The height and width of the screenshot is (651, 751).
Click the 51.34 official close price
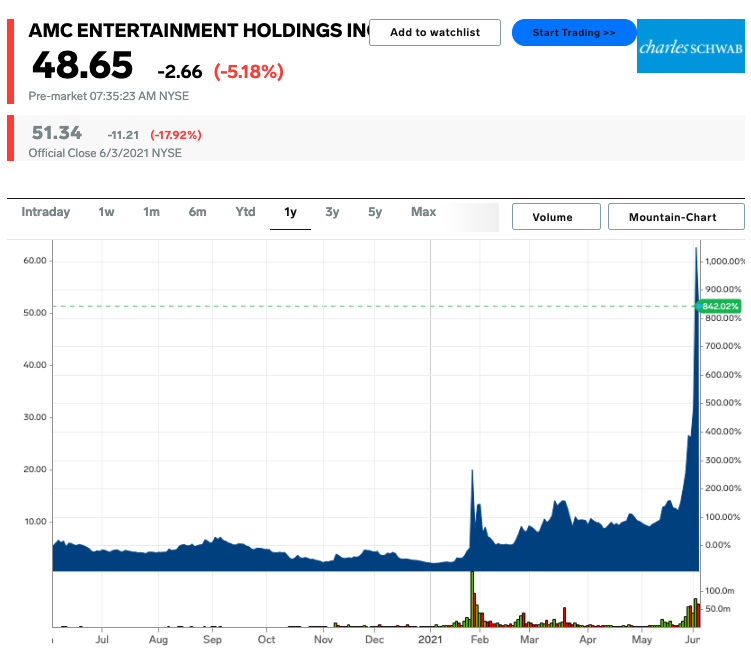pos(57,133)
